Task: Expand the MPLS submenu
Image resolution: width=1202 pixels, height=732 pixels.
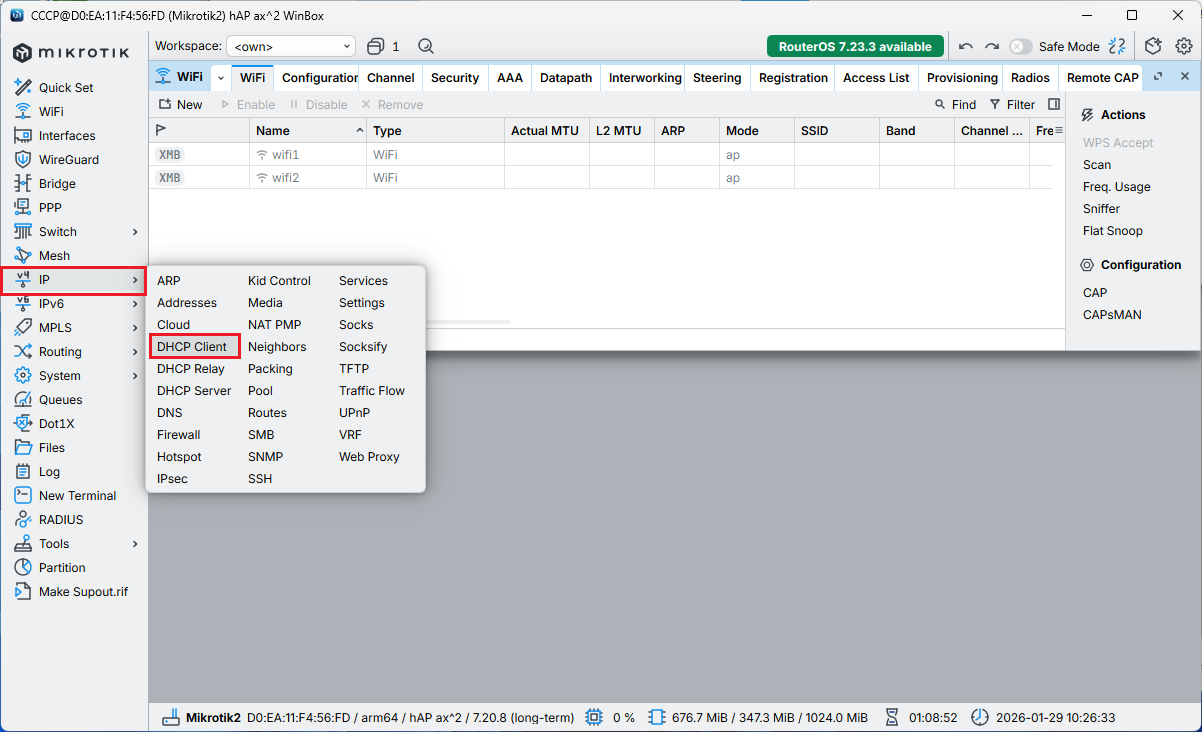Action: click(135, 328)
